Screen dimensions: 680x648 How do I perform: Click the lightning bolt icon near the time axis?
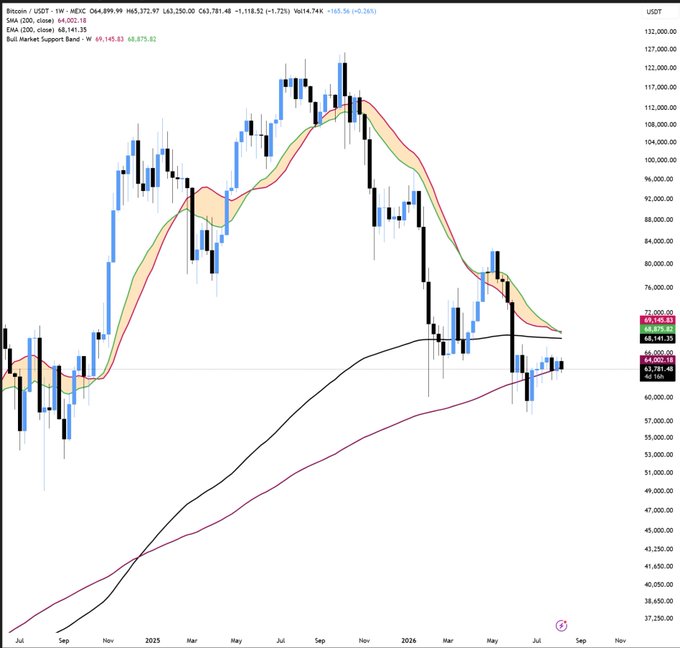(561, 625)
